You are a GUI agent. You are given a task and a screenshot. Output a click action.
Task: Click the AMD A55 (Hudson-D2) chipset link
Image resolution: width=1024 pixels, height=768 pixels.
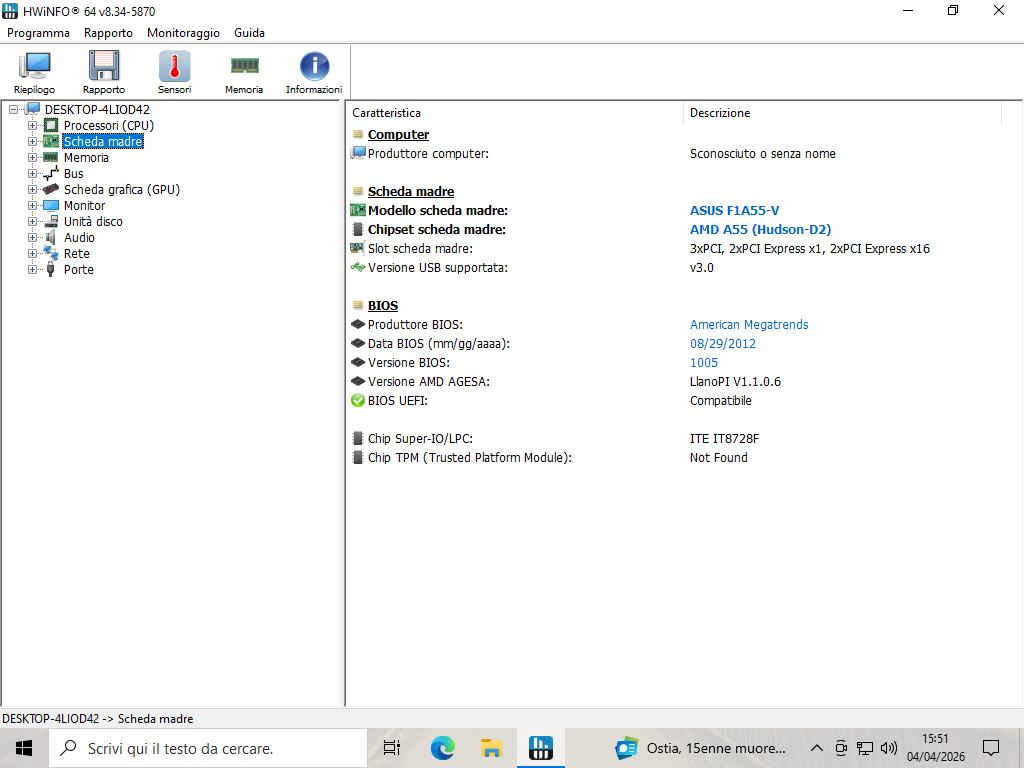760,229
